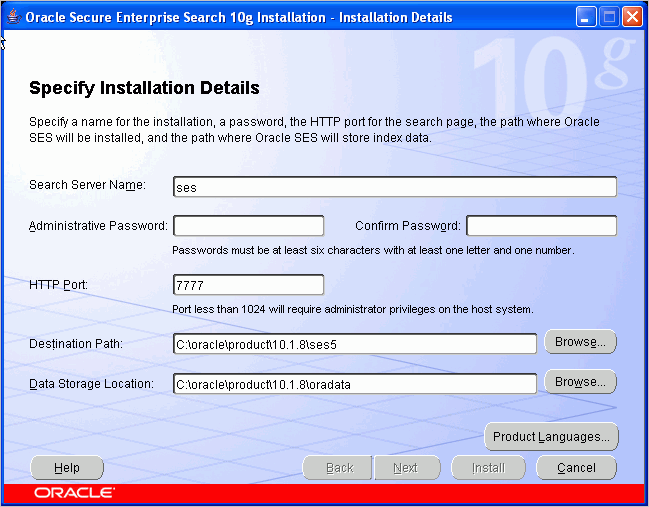Open the Product Languages dialog
The image size is (649, 507).
(551, 437)
